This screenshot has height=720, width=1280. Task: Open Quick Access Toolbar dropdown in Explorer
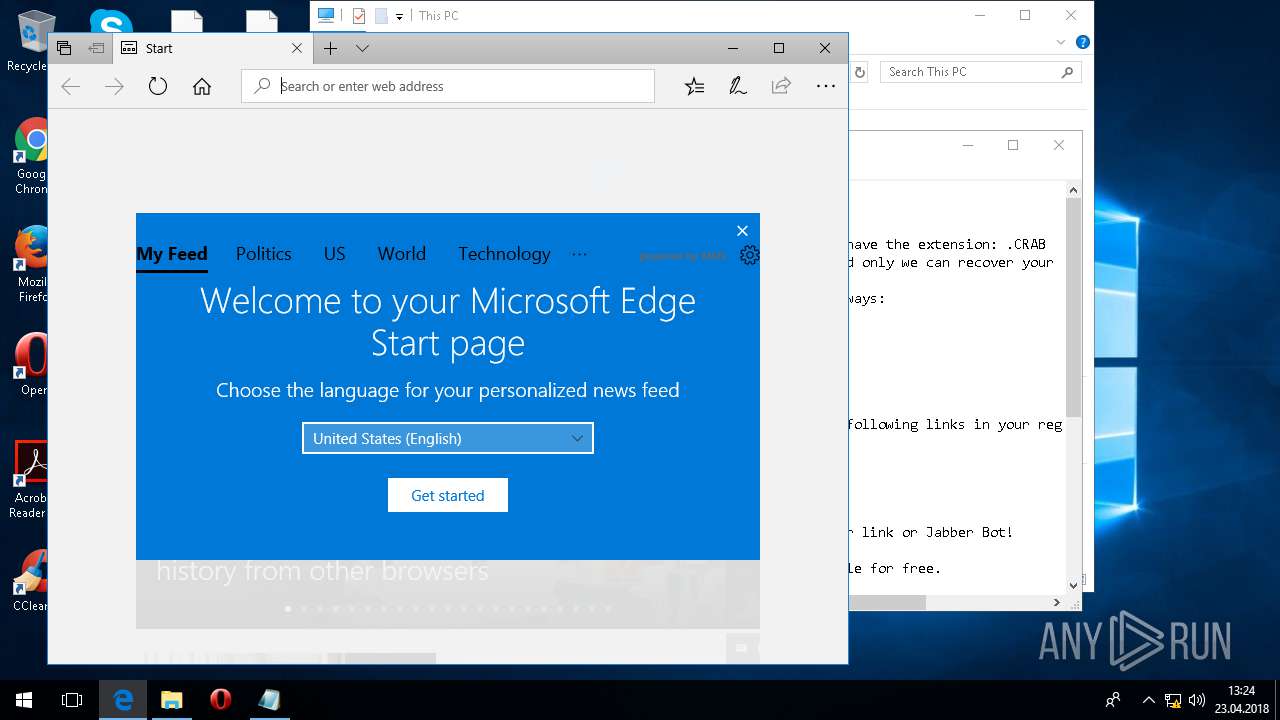click(x=399, y=16)
